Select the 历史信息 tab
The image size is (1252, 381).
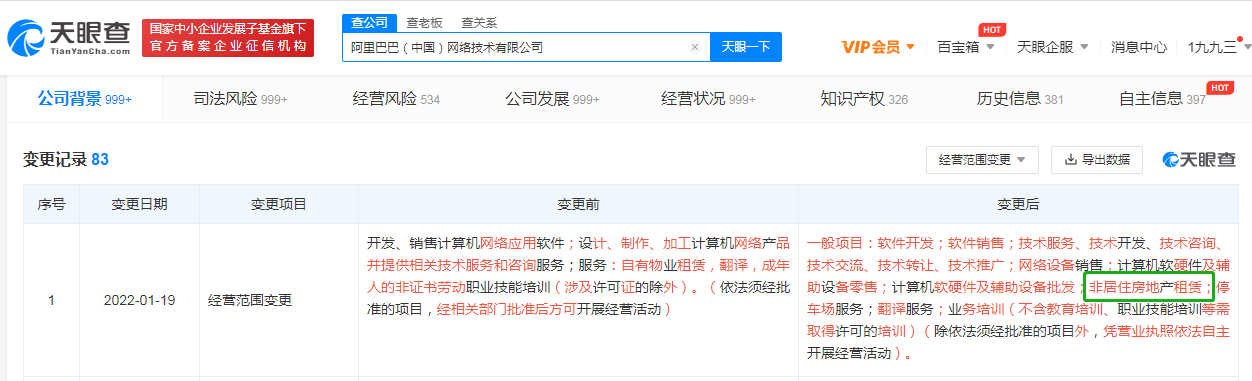1020,99
